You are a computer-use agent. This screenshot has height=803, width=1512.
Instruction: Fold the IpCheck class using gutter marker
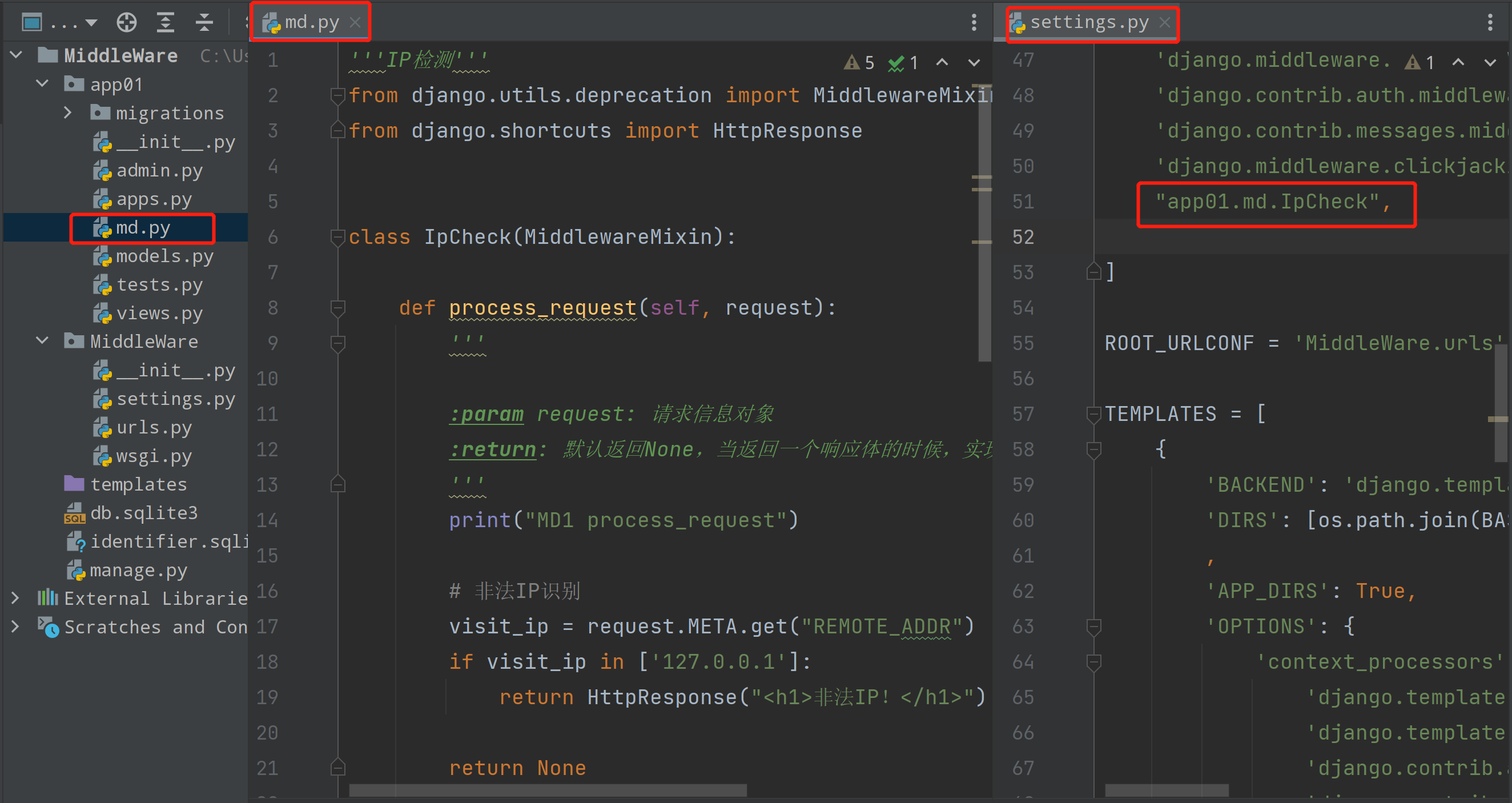(x=337, y=237)
